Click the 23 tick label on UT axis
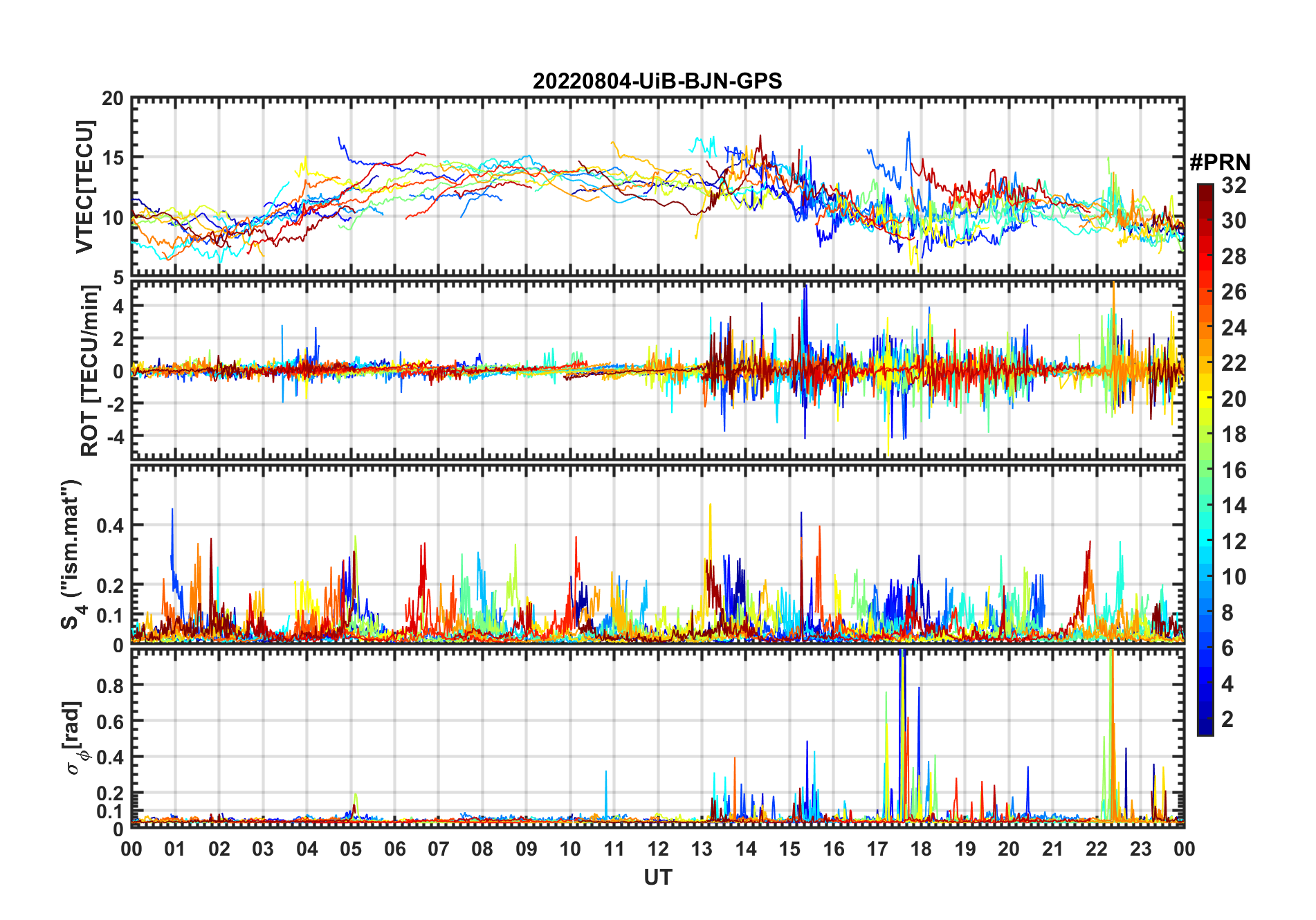 (1140, 849)
